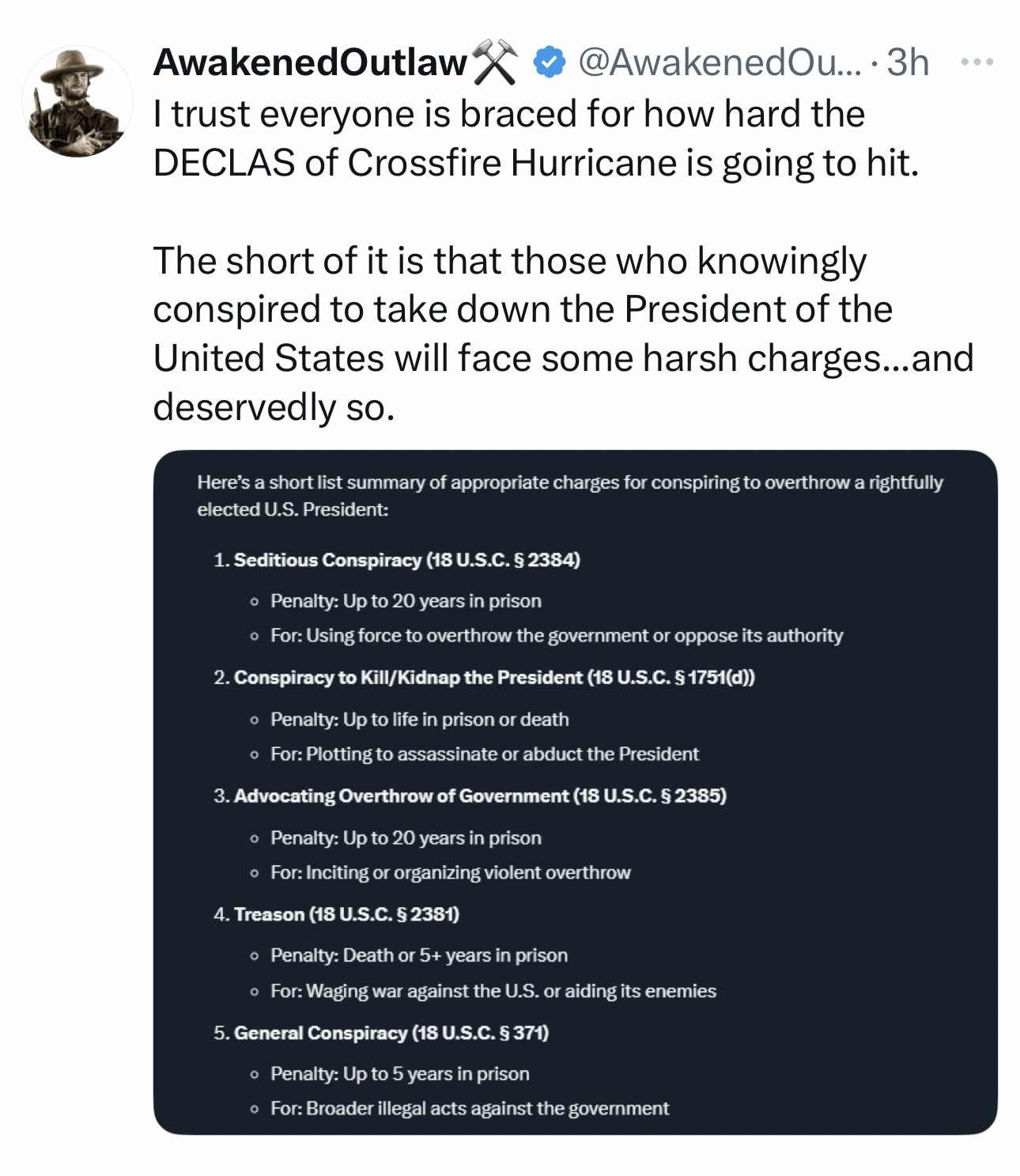The image size is (1020, 1176).
Task: Click the Treason (18 U.S.C. § 2381) heading
Action: pyautogui.click(x=346, y=914)
